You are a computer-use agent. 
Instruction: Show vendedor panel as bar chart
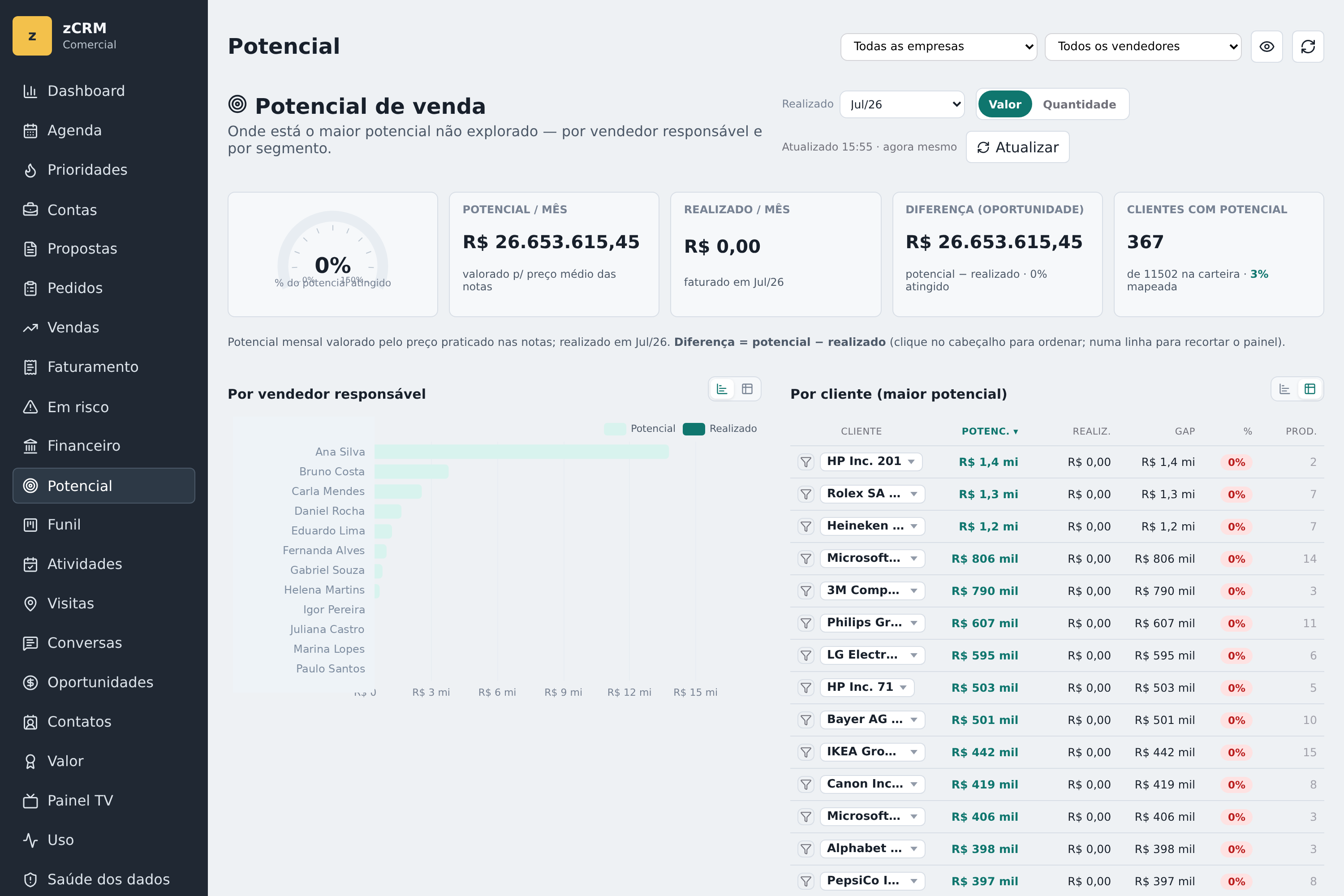[x=722, y=389]
